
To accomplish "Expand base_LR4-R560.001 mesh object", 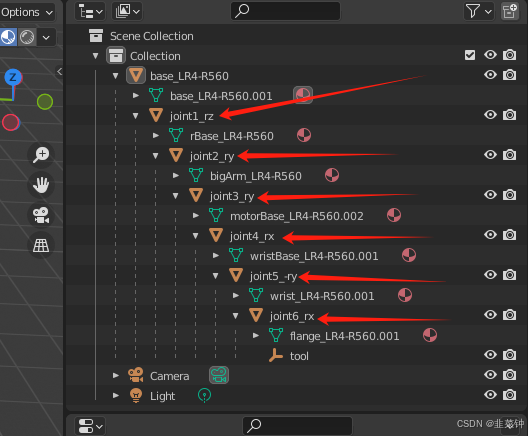I will [x=136, y=96].
